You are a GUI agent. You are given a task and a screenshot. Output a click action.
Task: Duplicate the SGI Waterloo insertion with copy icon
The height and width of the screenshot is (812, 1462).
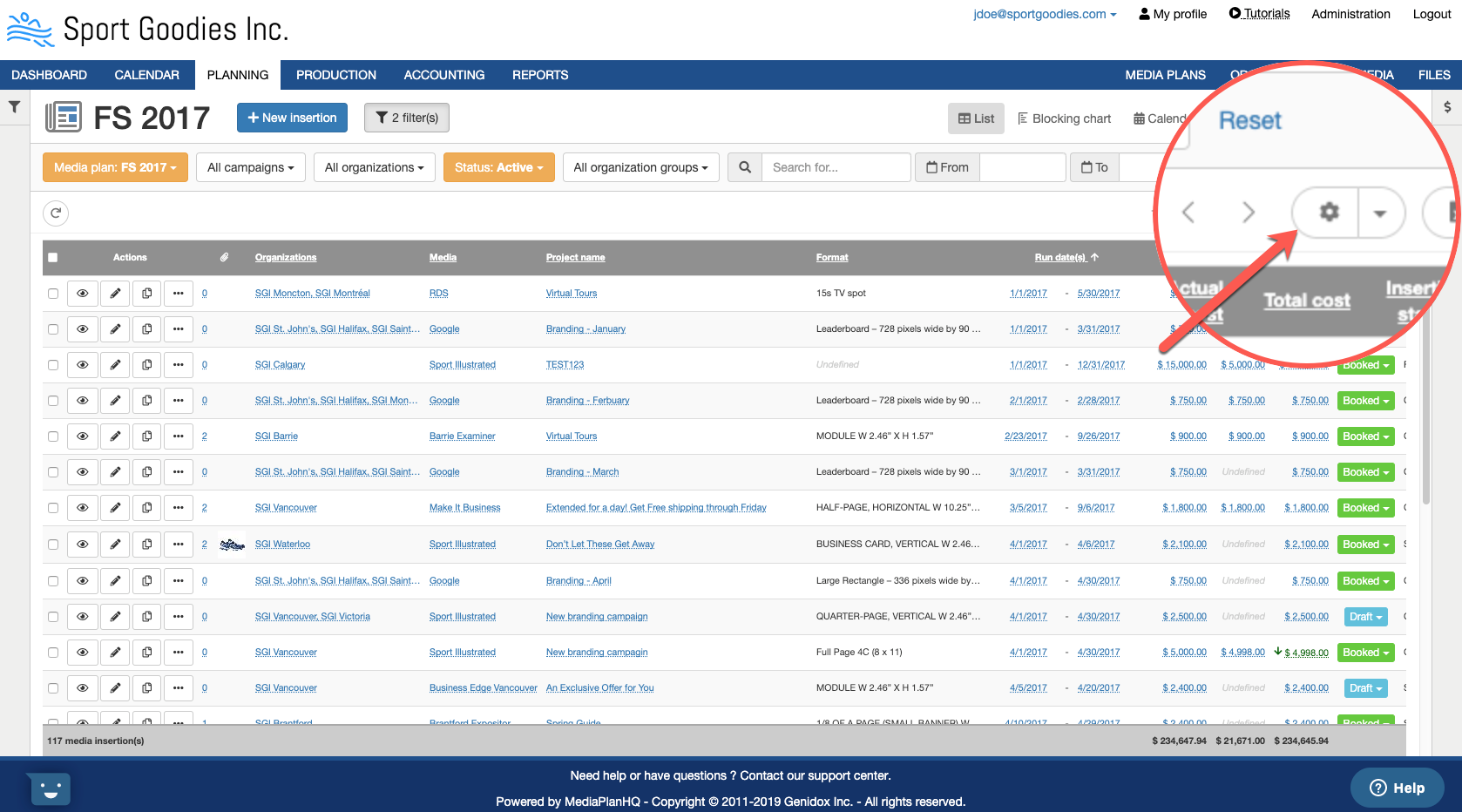pos(147,545)
